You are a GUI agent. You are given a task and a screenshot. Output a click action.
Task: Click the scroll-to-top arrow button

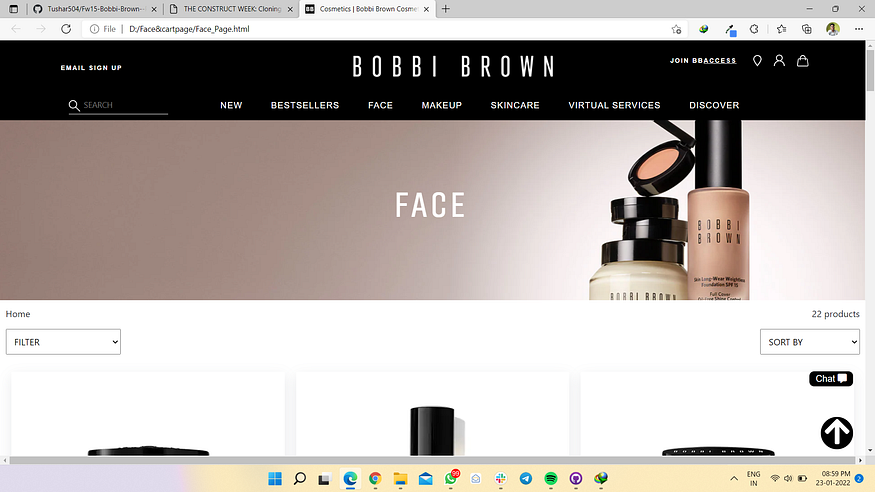(836, 432)
